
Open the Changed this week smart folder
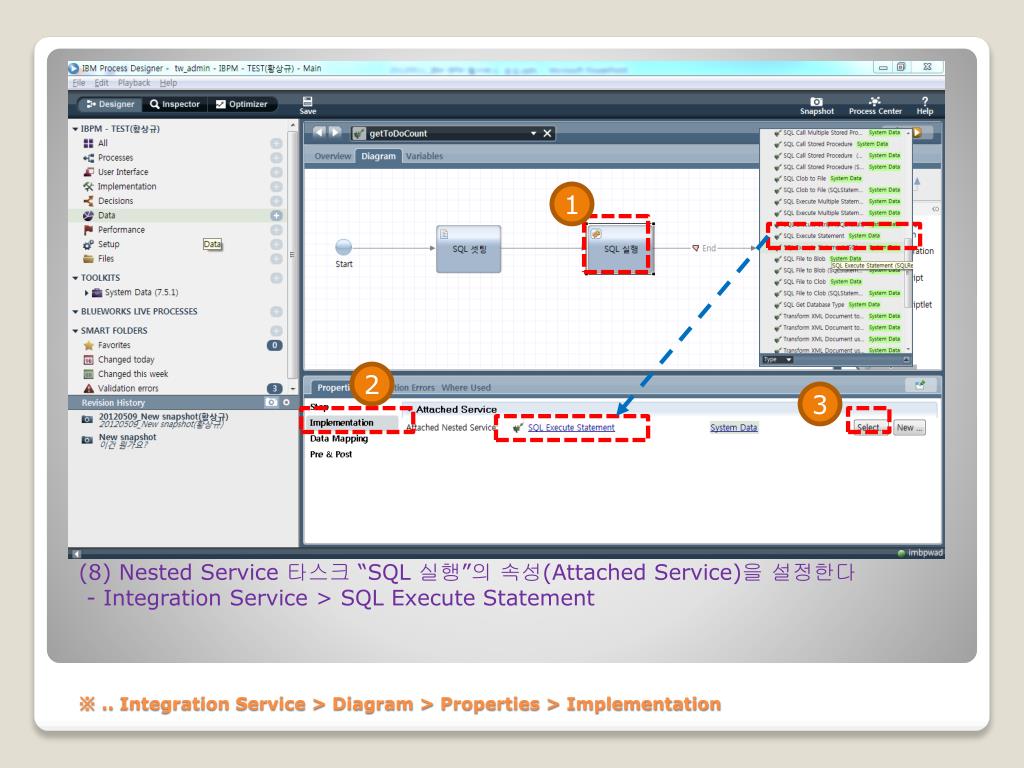coord(126,374)
